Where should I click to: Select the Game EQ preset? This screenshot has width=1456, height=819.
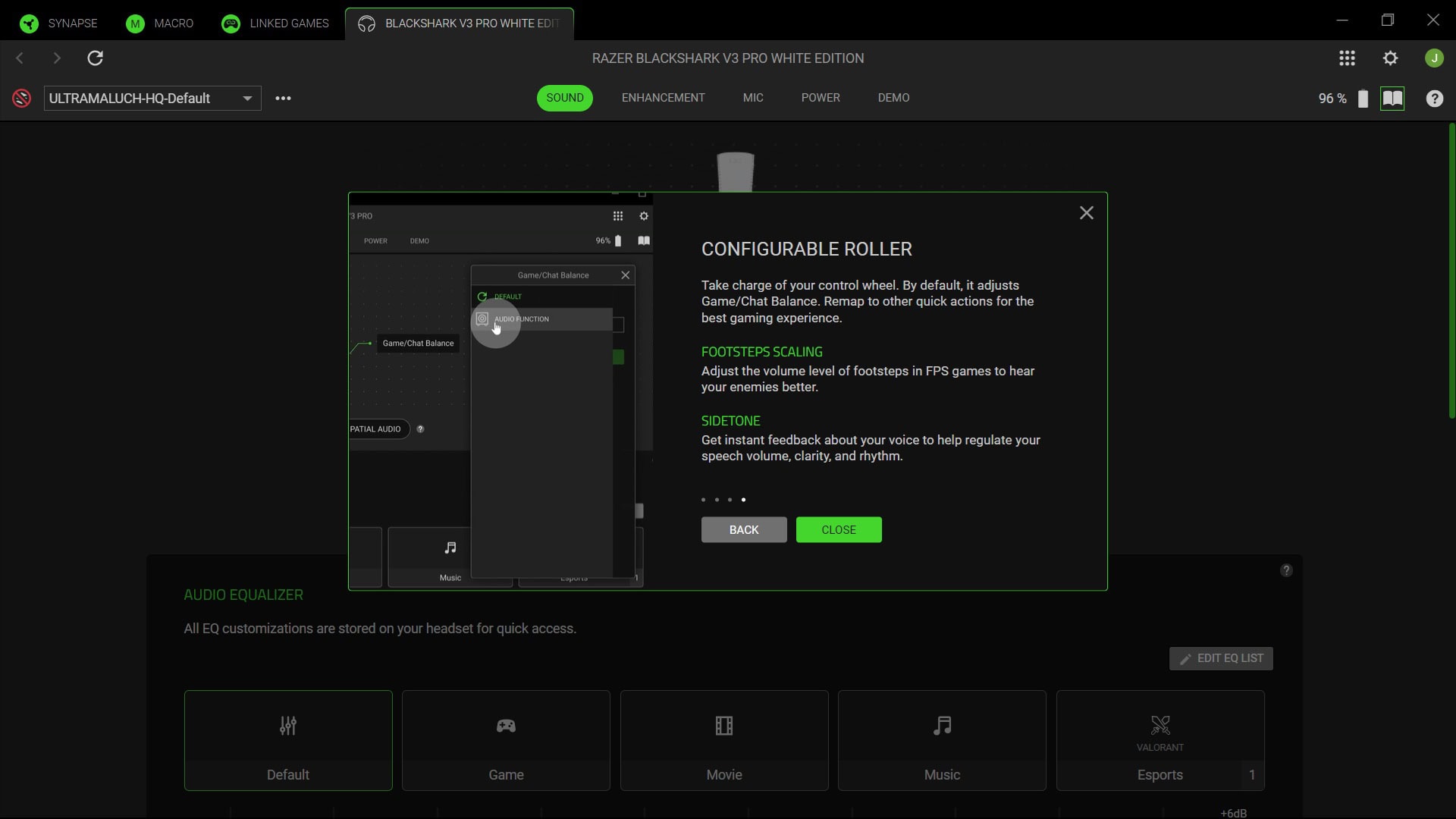[506, 740]
